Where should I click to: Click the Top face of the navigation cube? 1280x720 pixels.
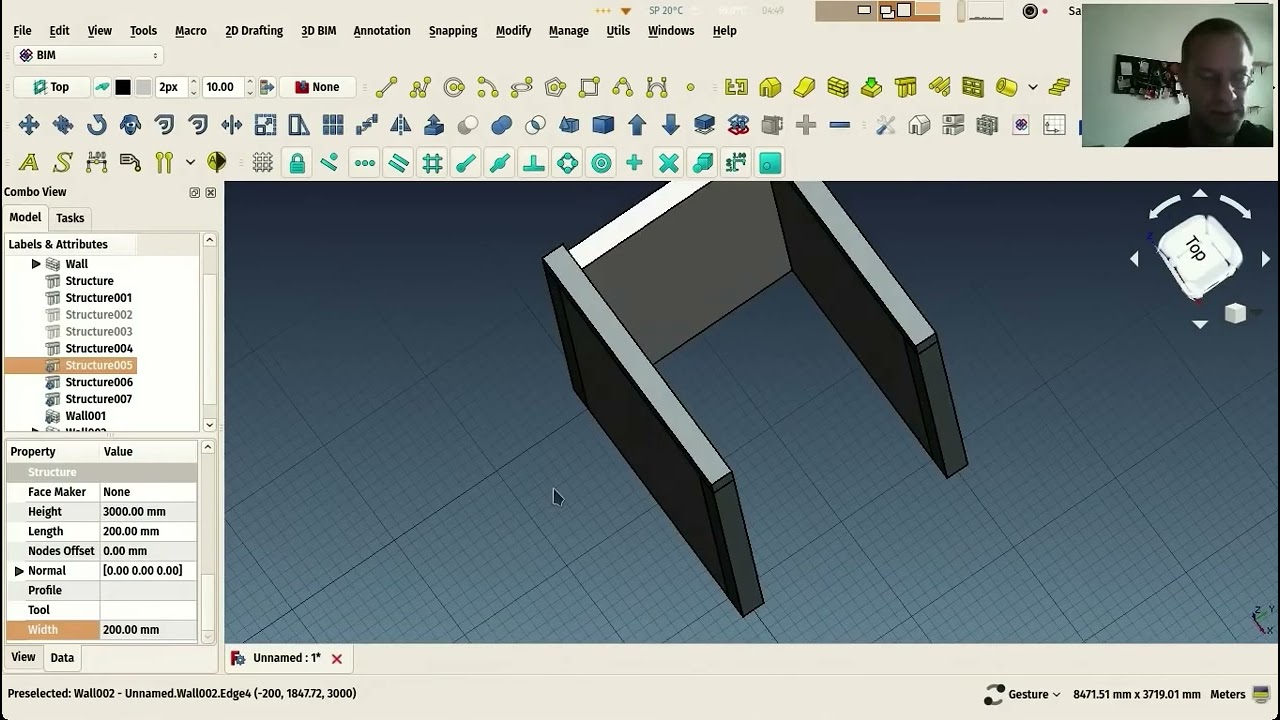pyautogui.click(x=1196, y=248)
